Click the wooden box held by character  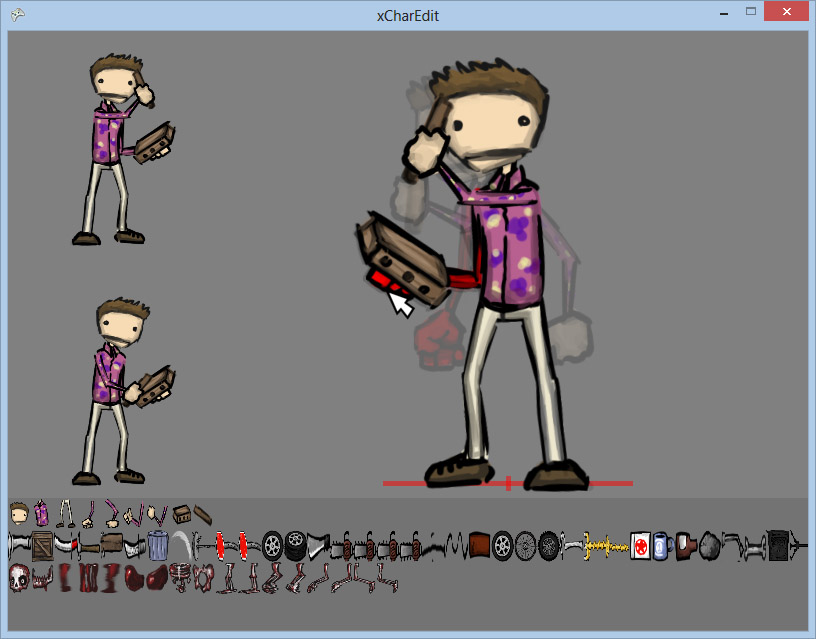coord(402,260)
